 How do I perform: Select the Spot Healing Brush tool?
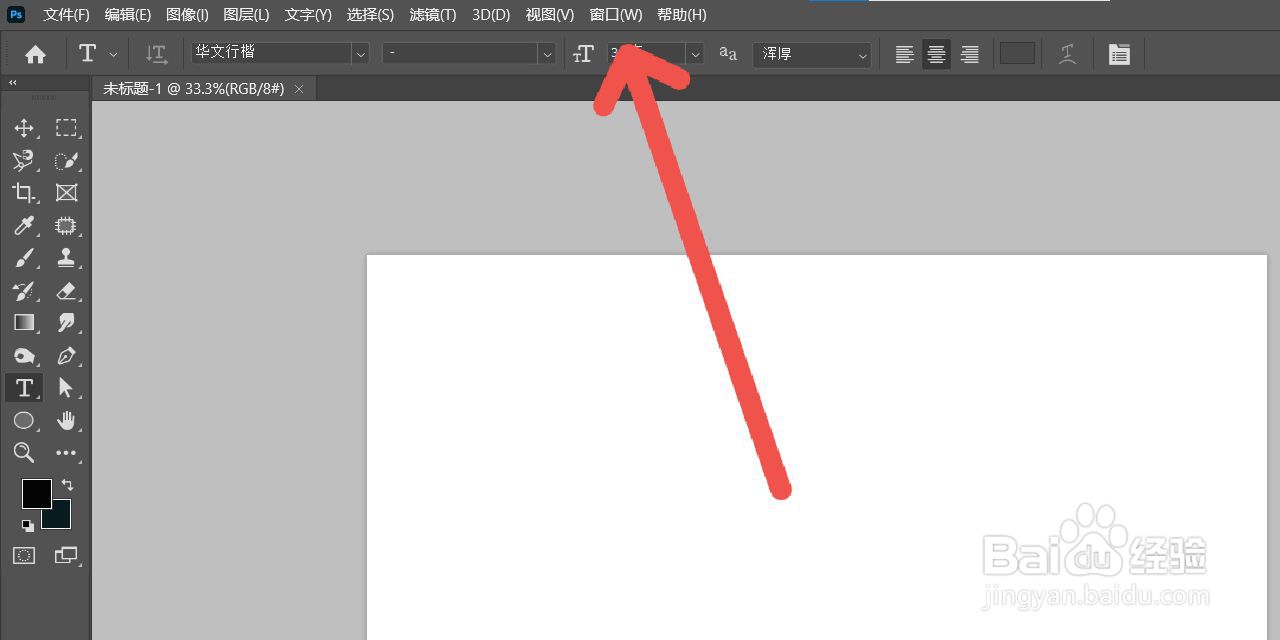66,226
